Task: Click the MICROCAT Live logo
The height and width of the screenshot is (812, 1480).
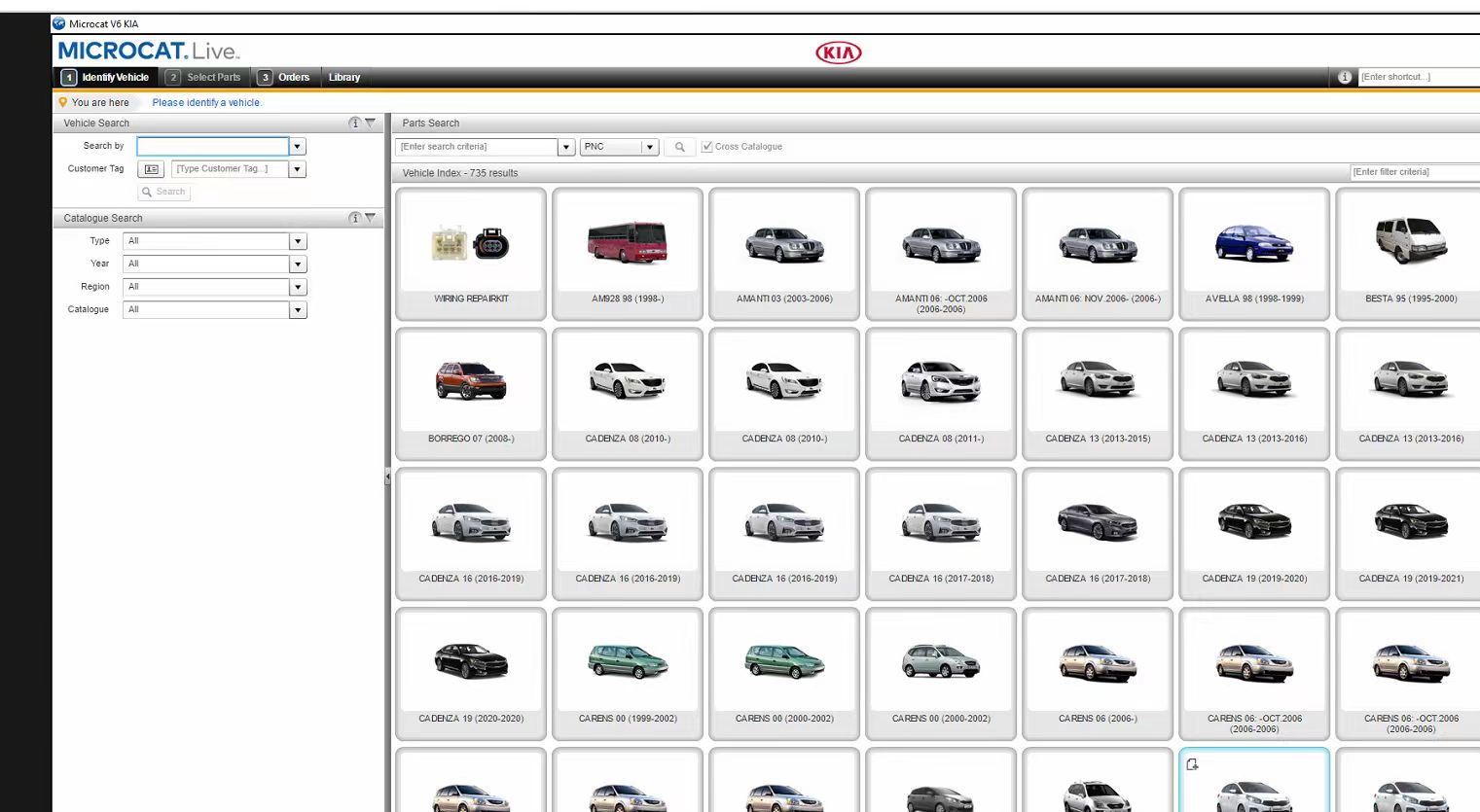Action: click(149, 51)
